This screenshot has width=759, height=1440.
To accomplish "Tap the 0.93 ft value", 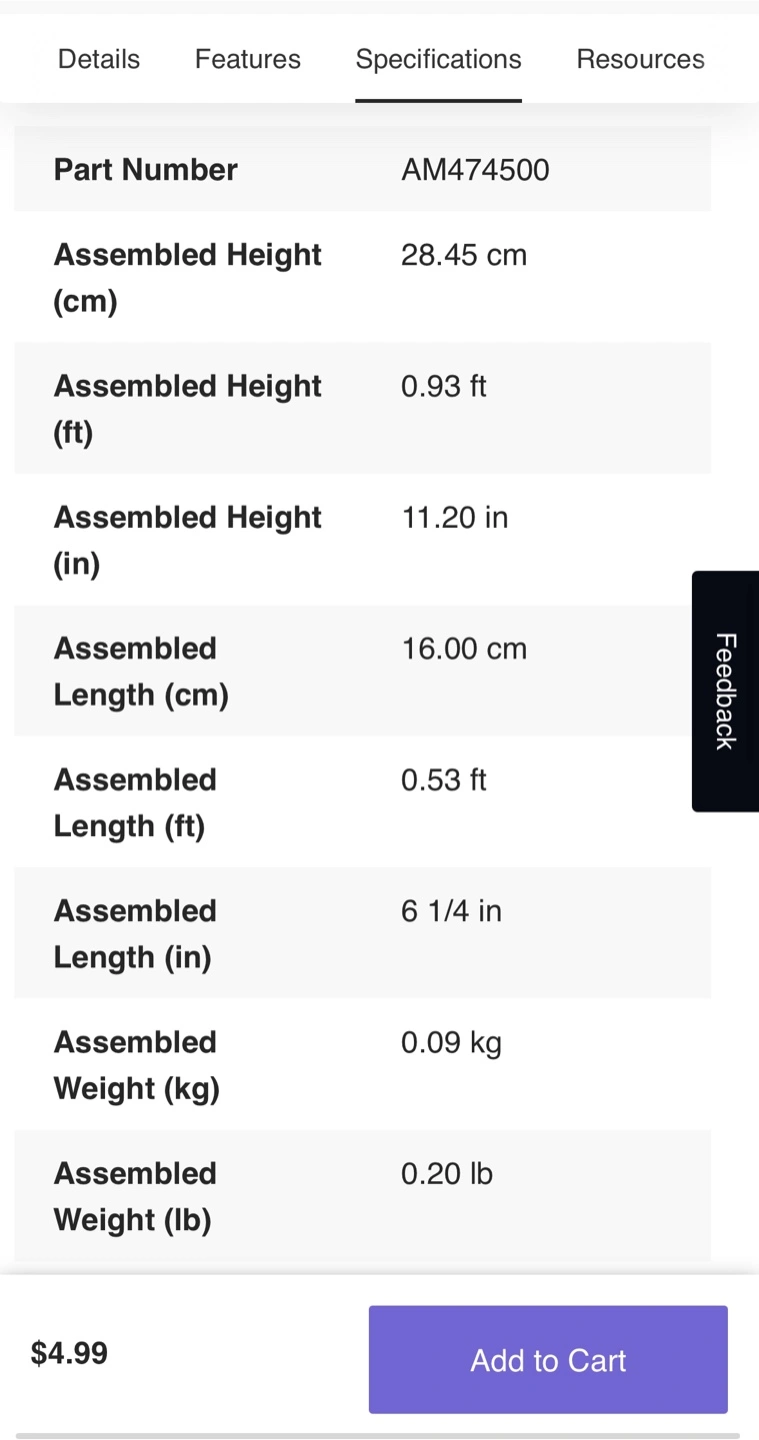I will (444, 386).
